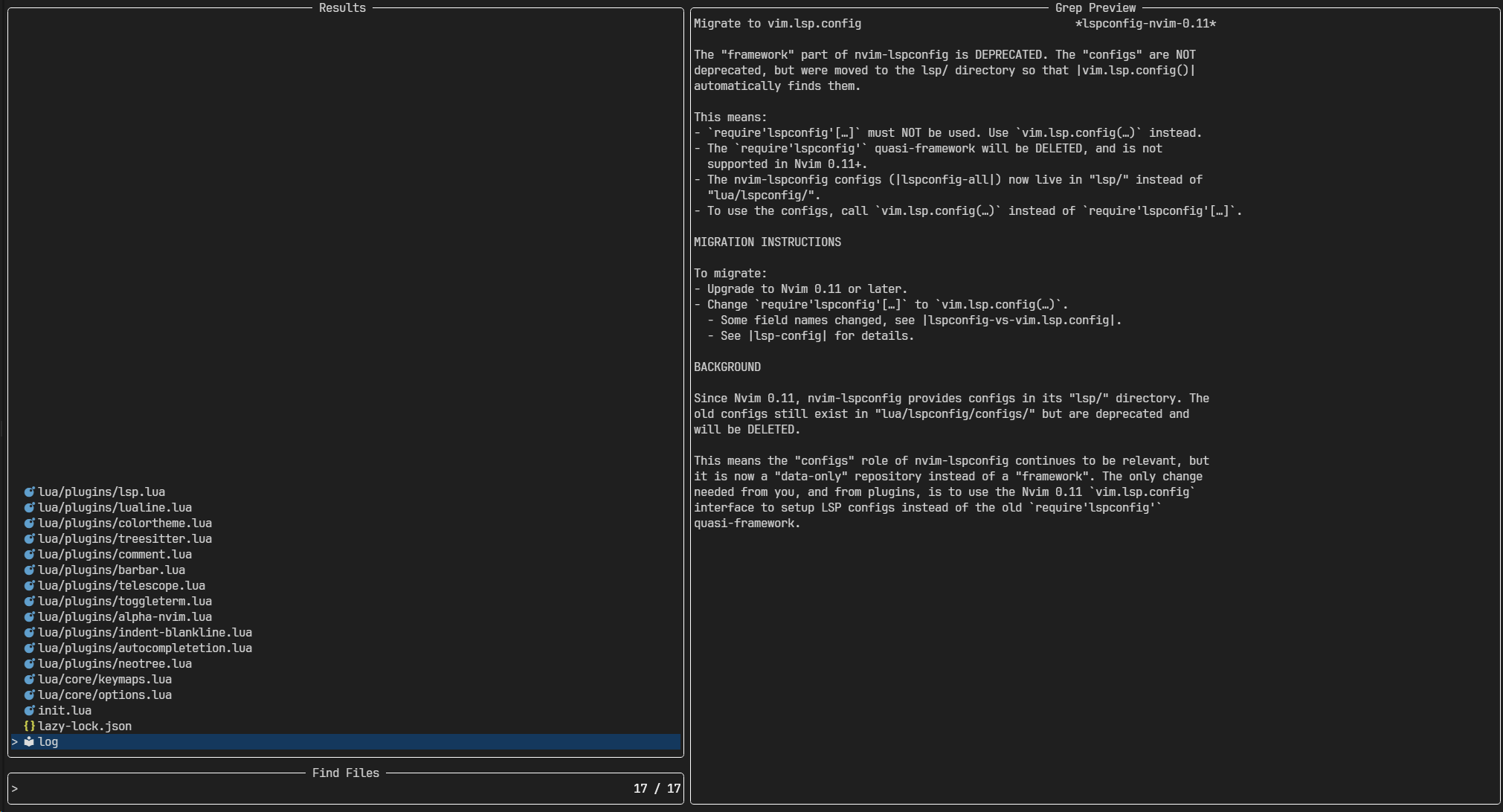
Task: Choose the lua/plugins/alpha-nvim.lua result
Action: [x=125, y=616]
